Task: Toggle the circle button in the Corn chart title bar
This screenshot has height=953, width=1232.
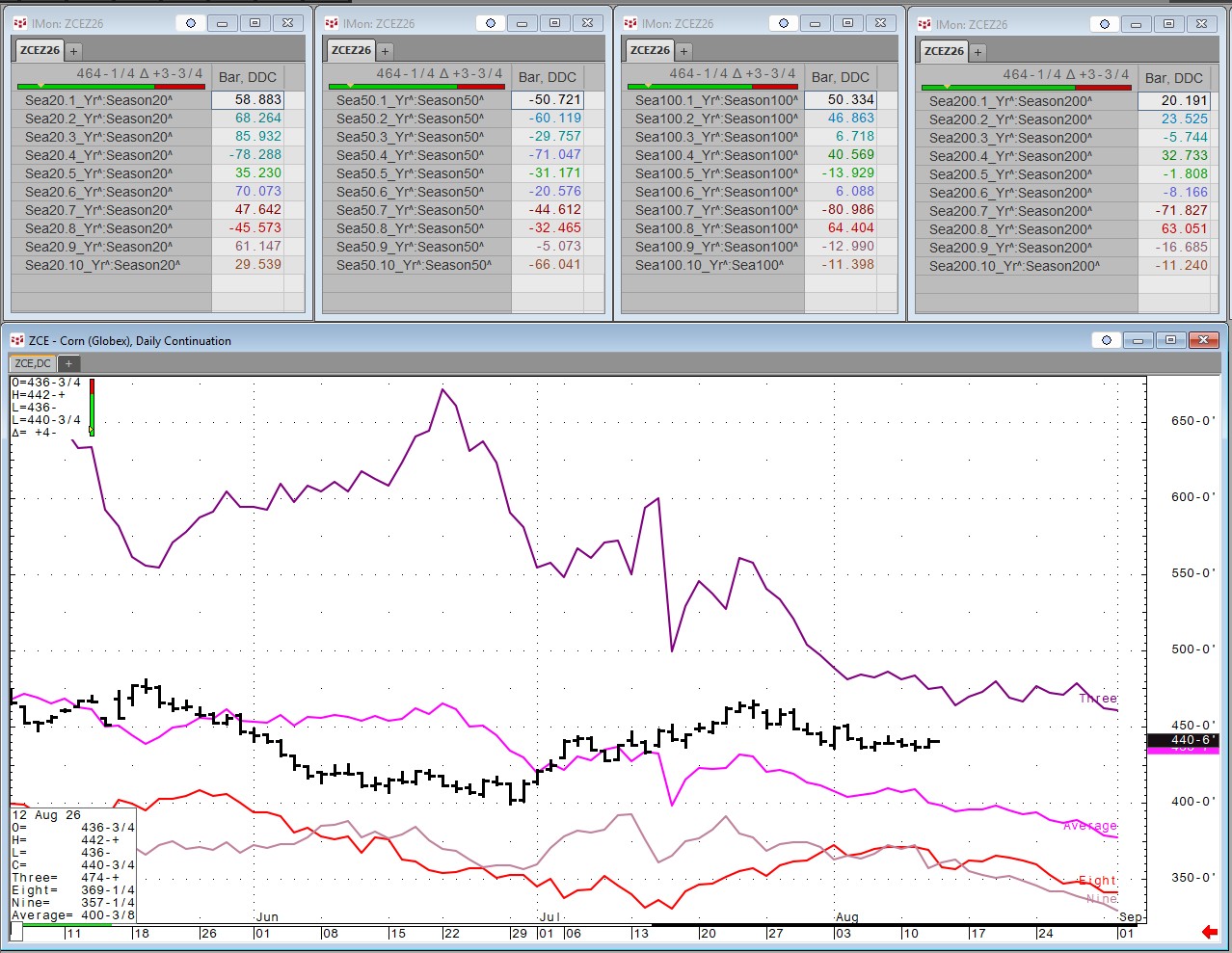Action: (x=1107, y=340)
